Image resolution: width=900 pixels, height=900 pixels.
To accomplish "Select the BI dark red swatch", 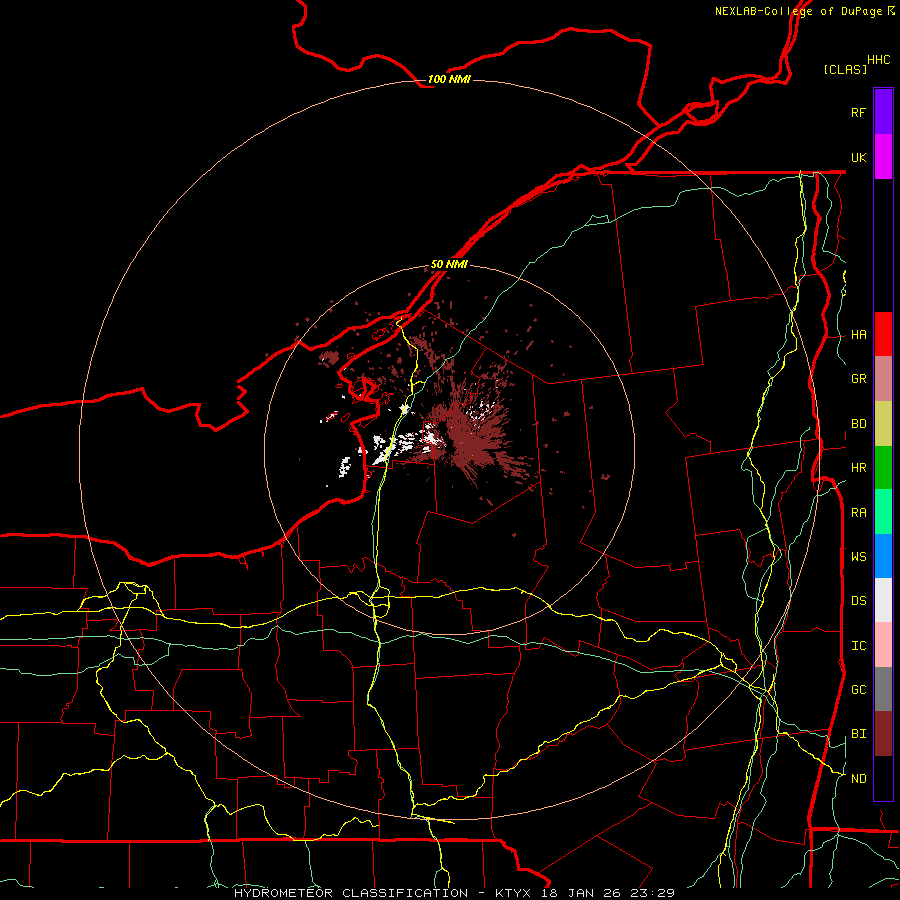I will 883,734.
